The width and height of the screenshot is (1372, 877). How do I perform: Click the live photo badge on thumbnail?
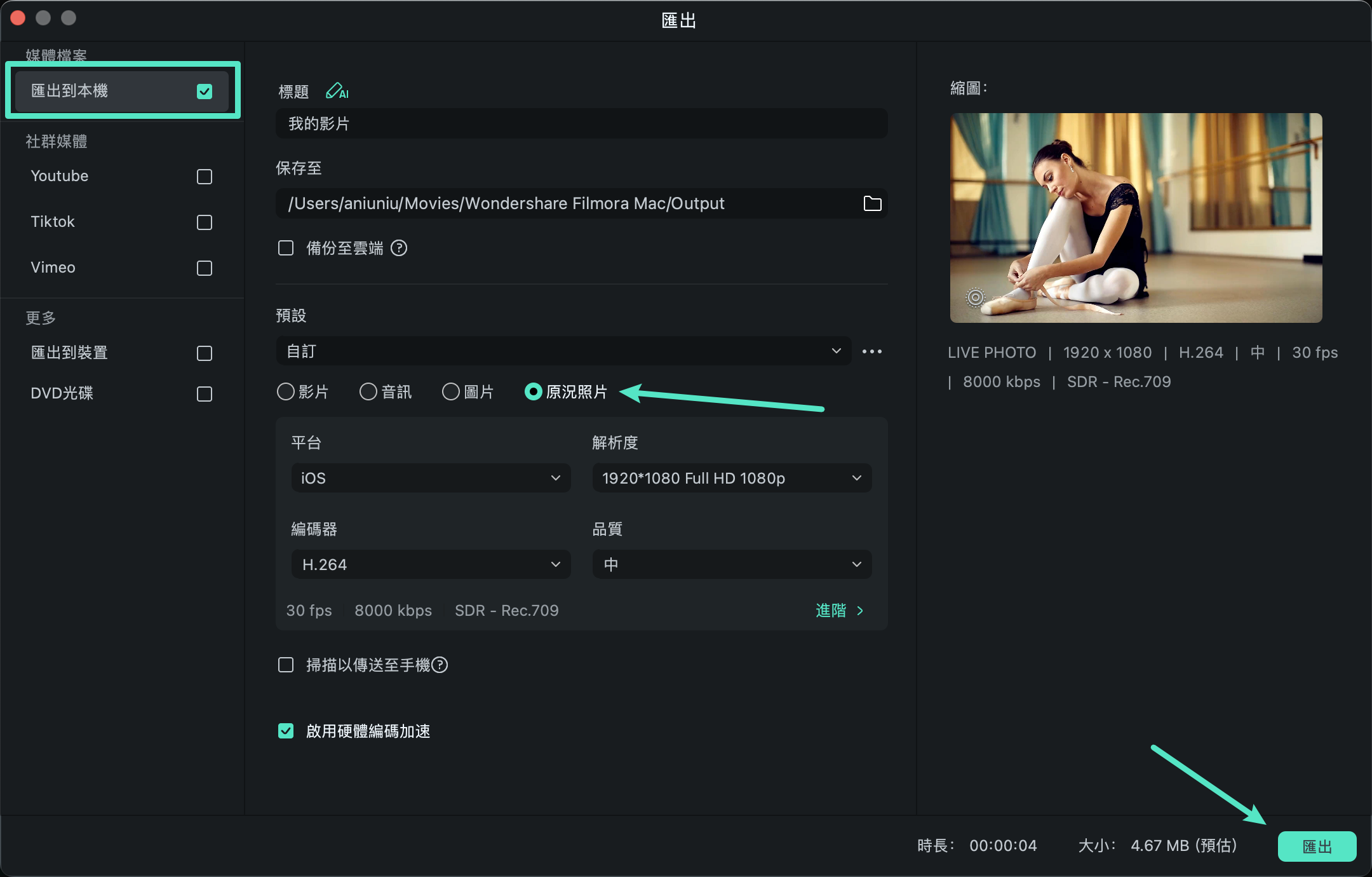pyautogui.click(x=976, y=297)
